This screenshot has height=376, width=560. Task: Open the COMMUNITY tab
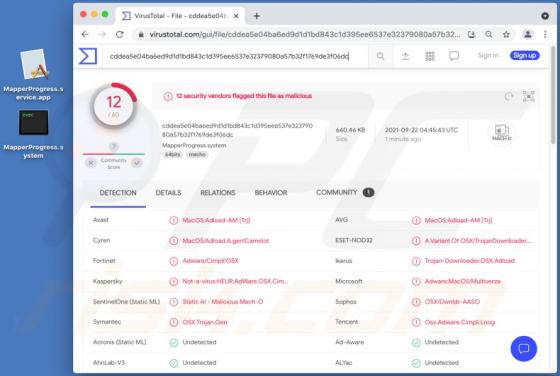point(345,192)
